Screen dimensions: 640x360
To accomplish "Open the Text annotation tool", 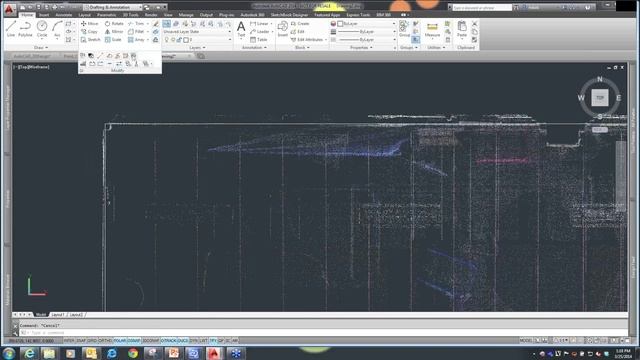I will [241, 29].
